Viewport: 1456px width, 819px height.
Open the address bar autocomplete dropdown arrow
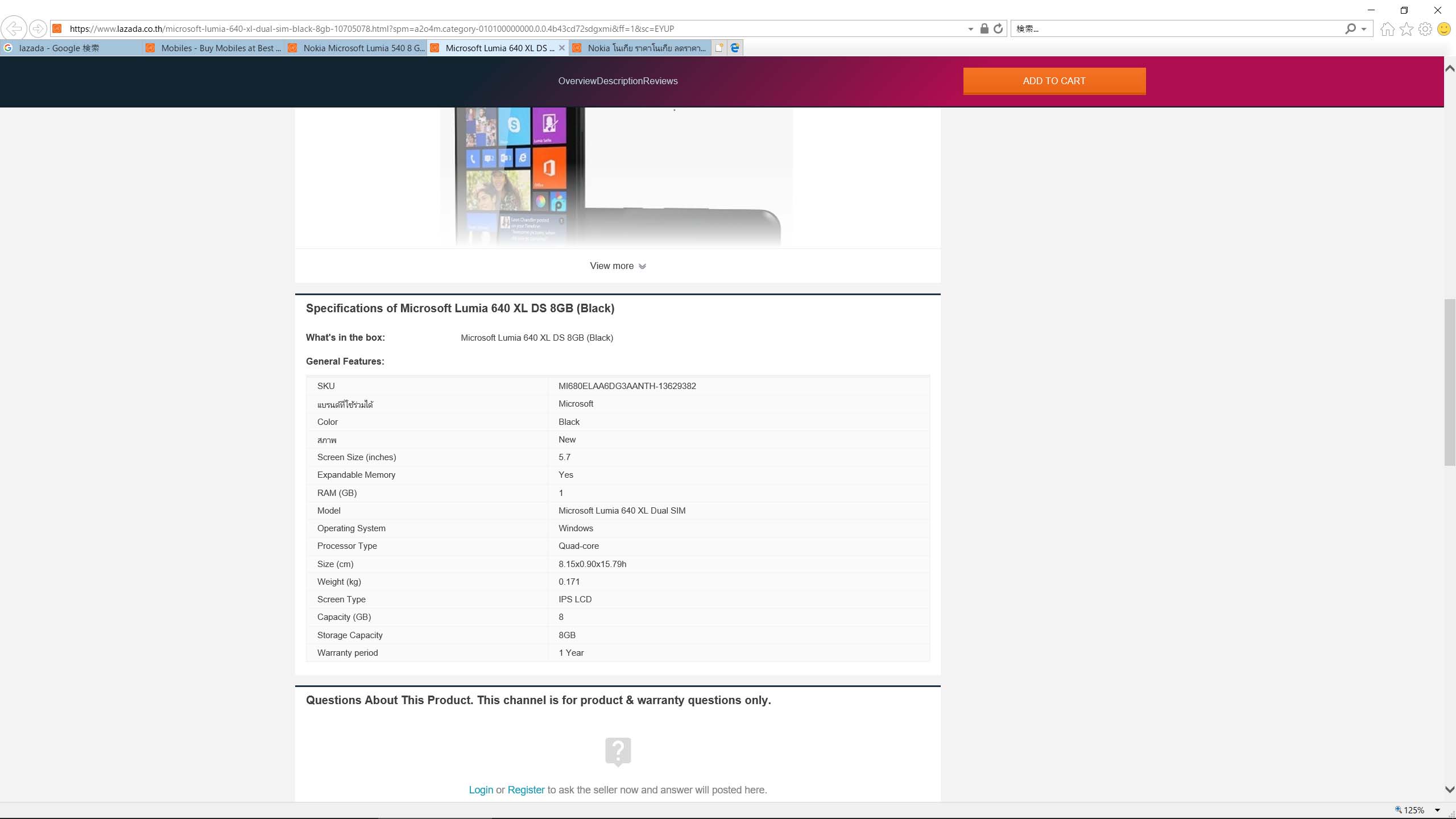point(970,29)
